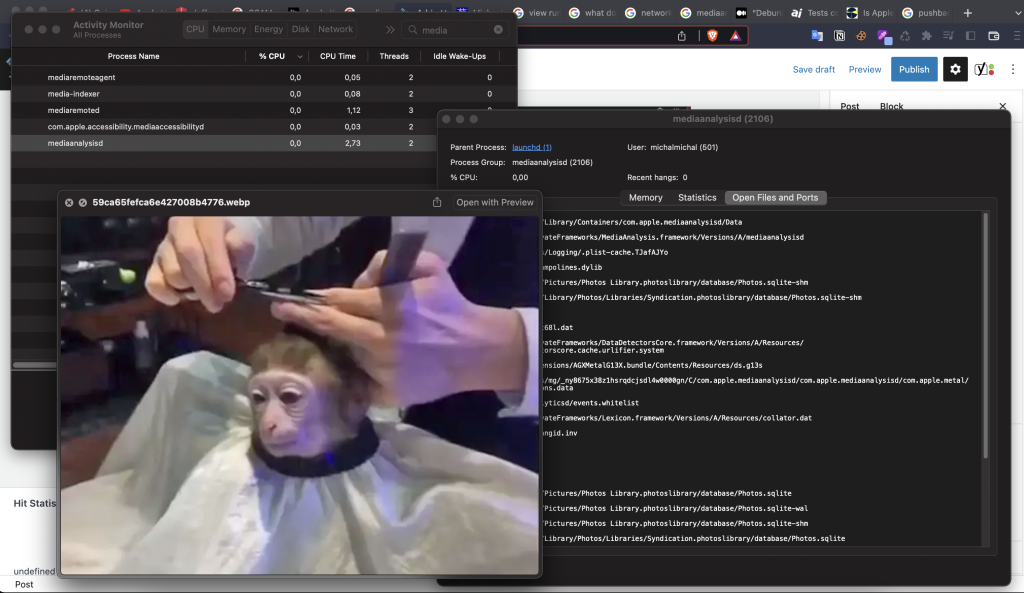Viewport: 1024px width, 593px height.
Task: Toggle the browser sidebar panel icon
Action: coord(970,36)
